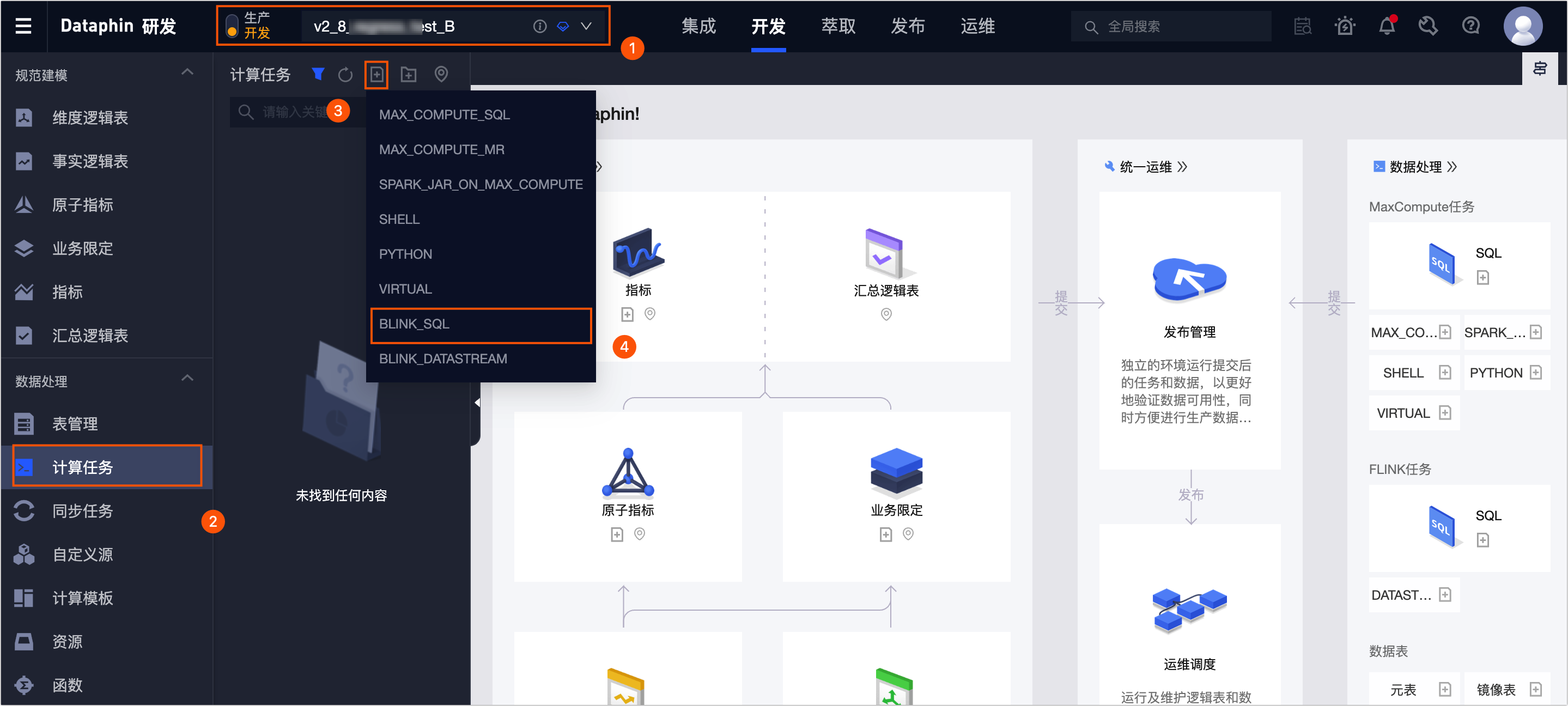Click the help question mark icon
Screen dimensions: 1568x706
1470,26
